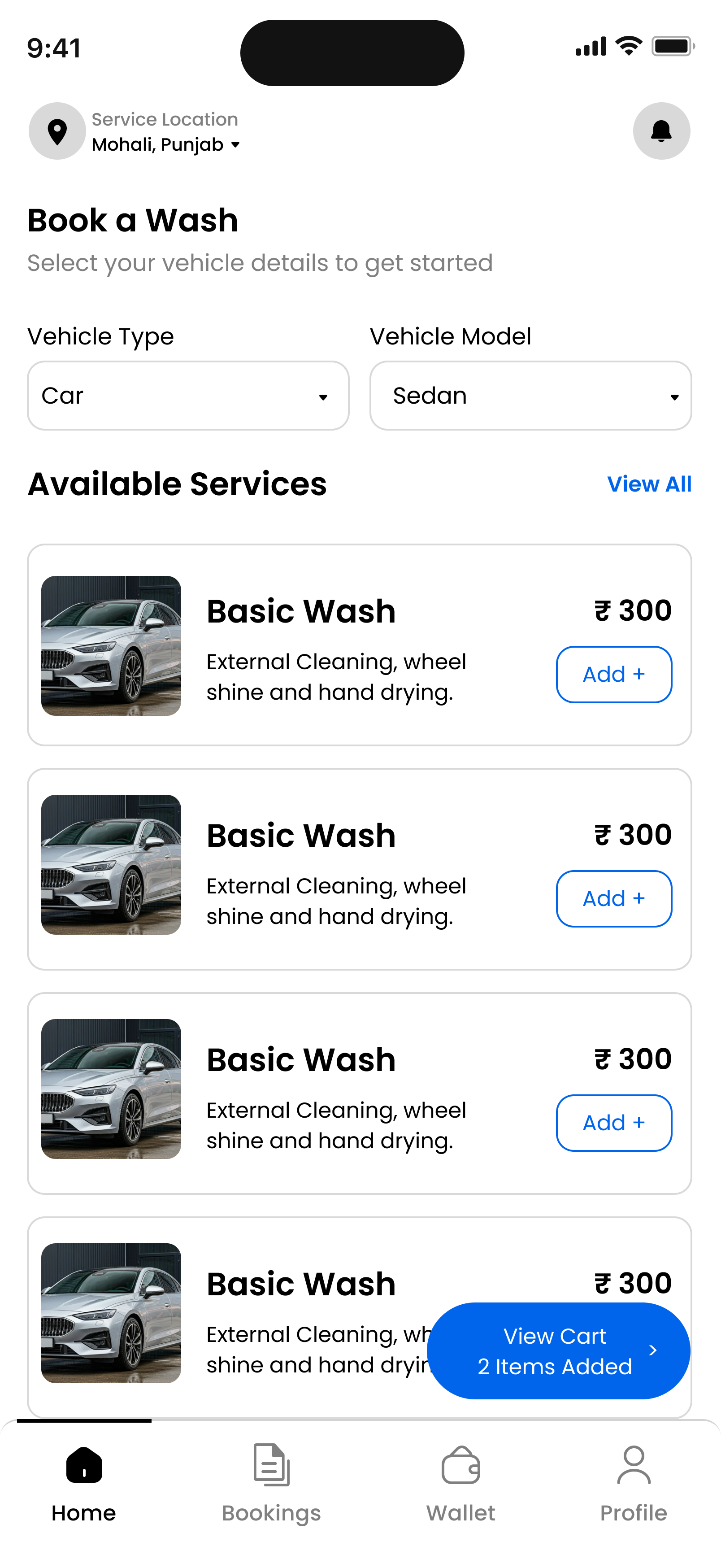Tap the battery icon in status bar
Screen dimensions: 721x1568
click(x=672, y=46)
